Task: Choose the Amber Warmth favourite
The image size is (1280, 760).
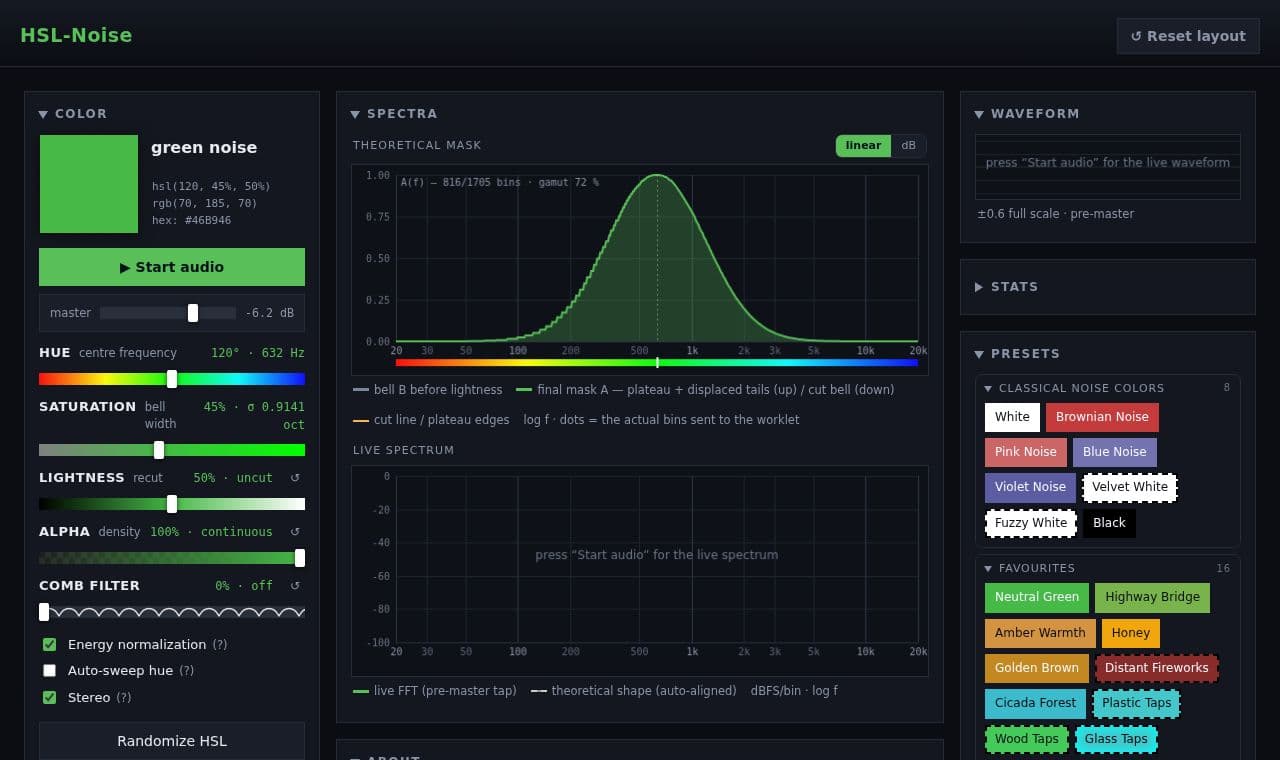Action: point(1040,633)
